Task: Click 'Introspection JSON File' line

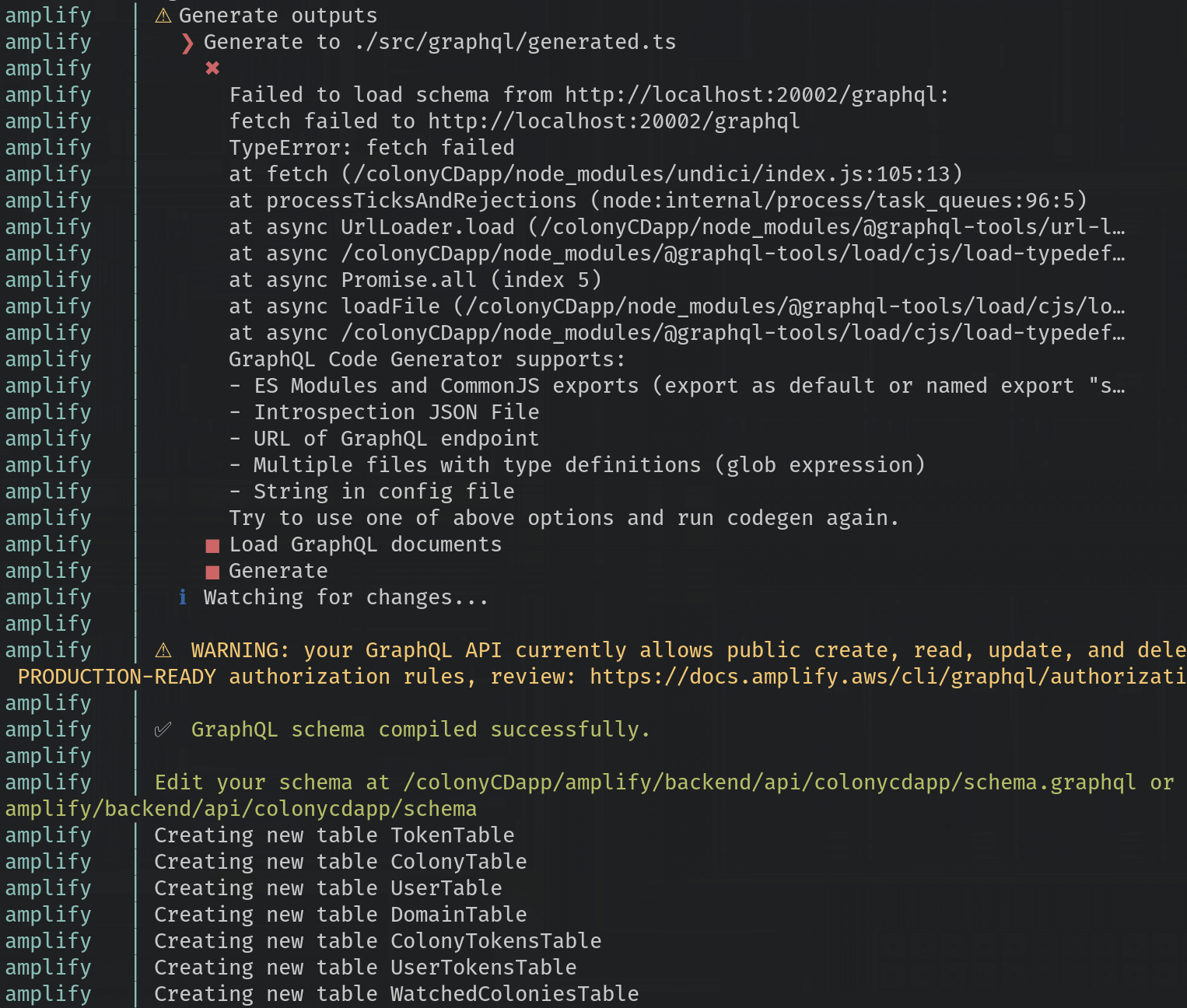Action: coord(384,412)
